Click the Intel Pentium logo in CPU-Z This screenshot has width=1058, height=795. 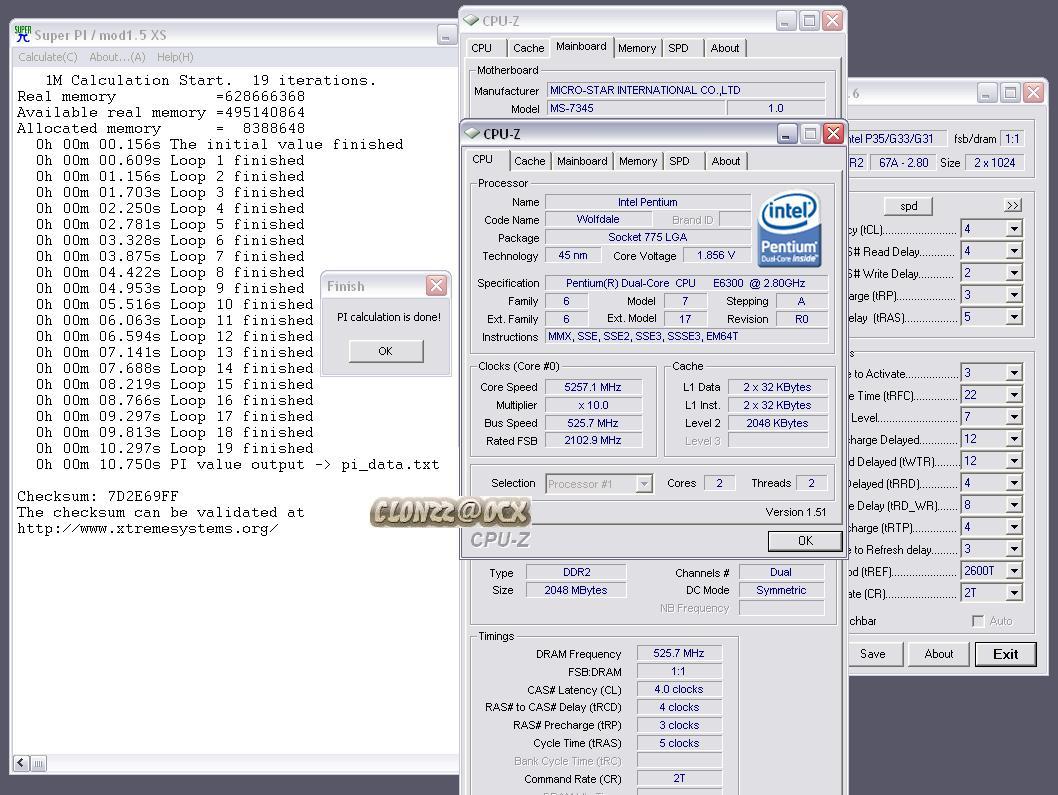point(789,229)
